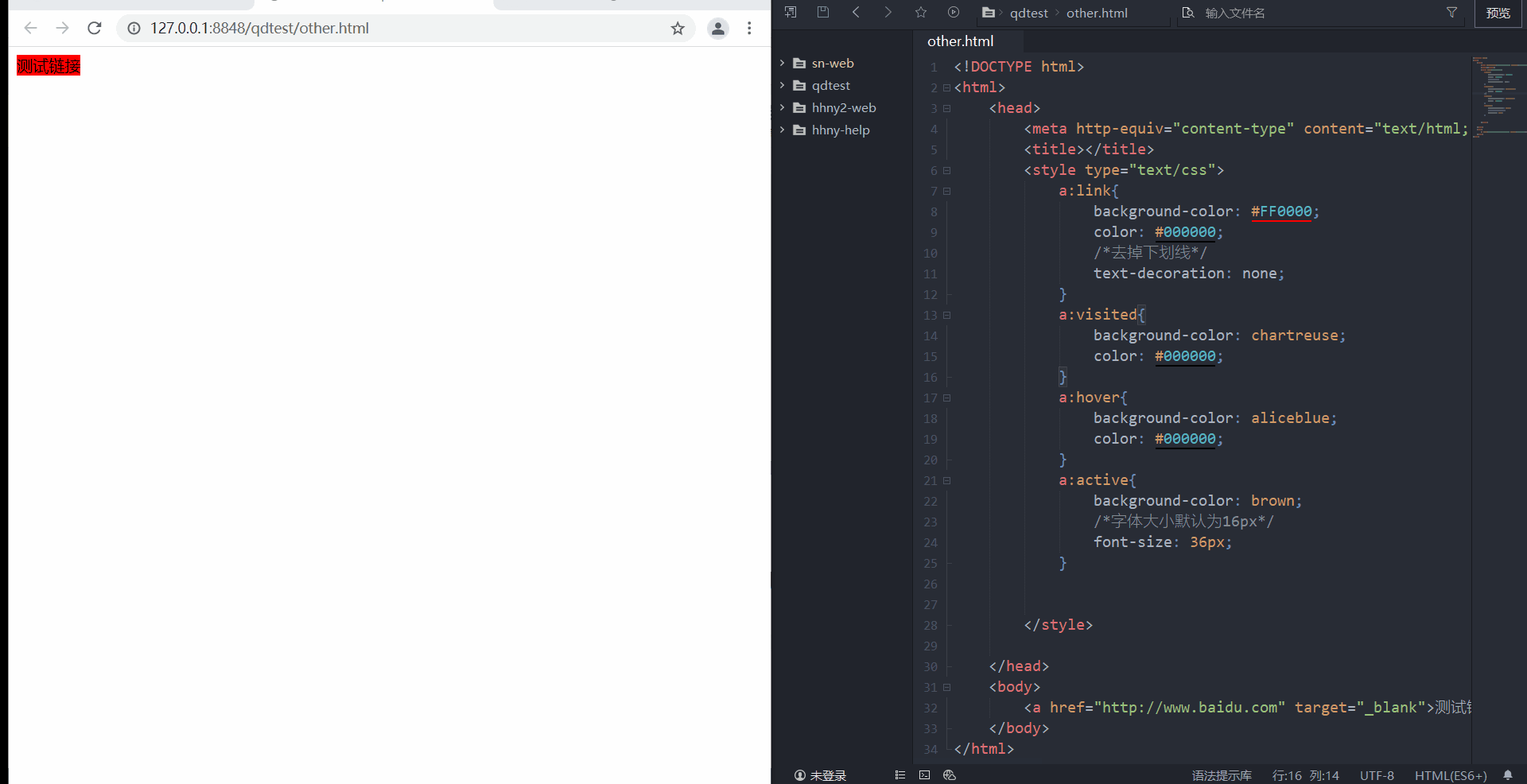Open notifications bell in status bar

click(1508, 775)
